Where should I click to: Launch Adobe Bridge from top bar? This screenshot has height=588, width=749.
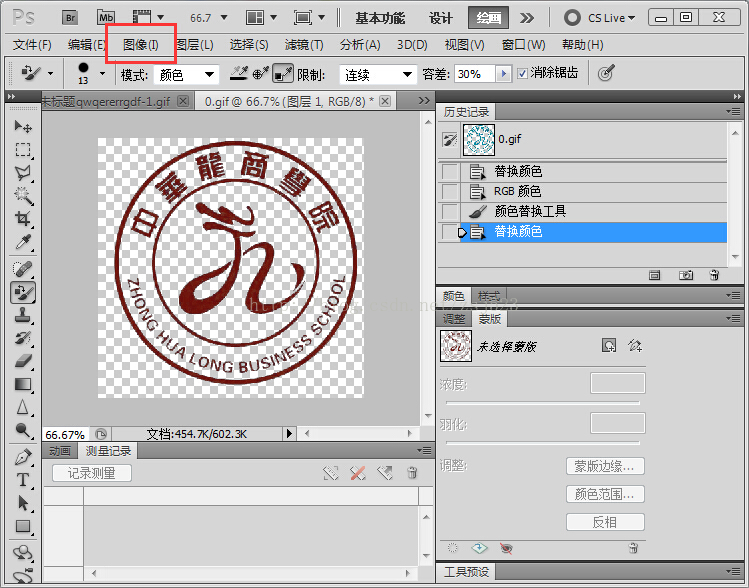70,18
